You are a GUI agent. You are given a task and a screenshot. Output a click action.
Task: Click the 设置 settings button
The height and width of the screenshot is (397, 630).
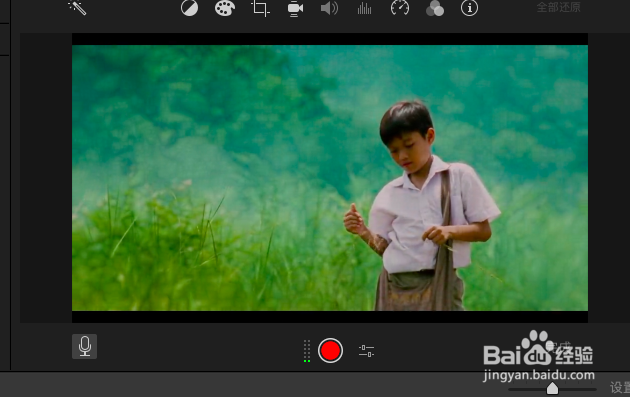(620, 387)
